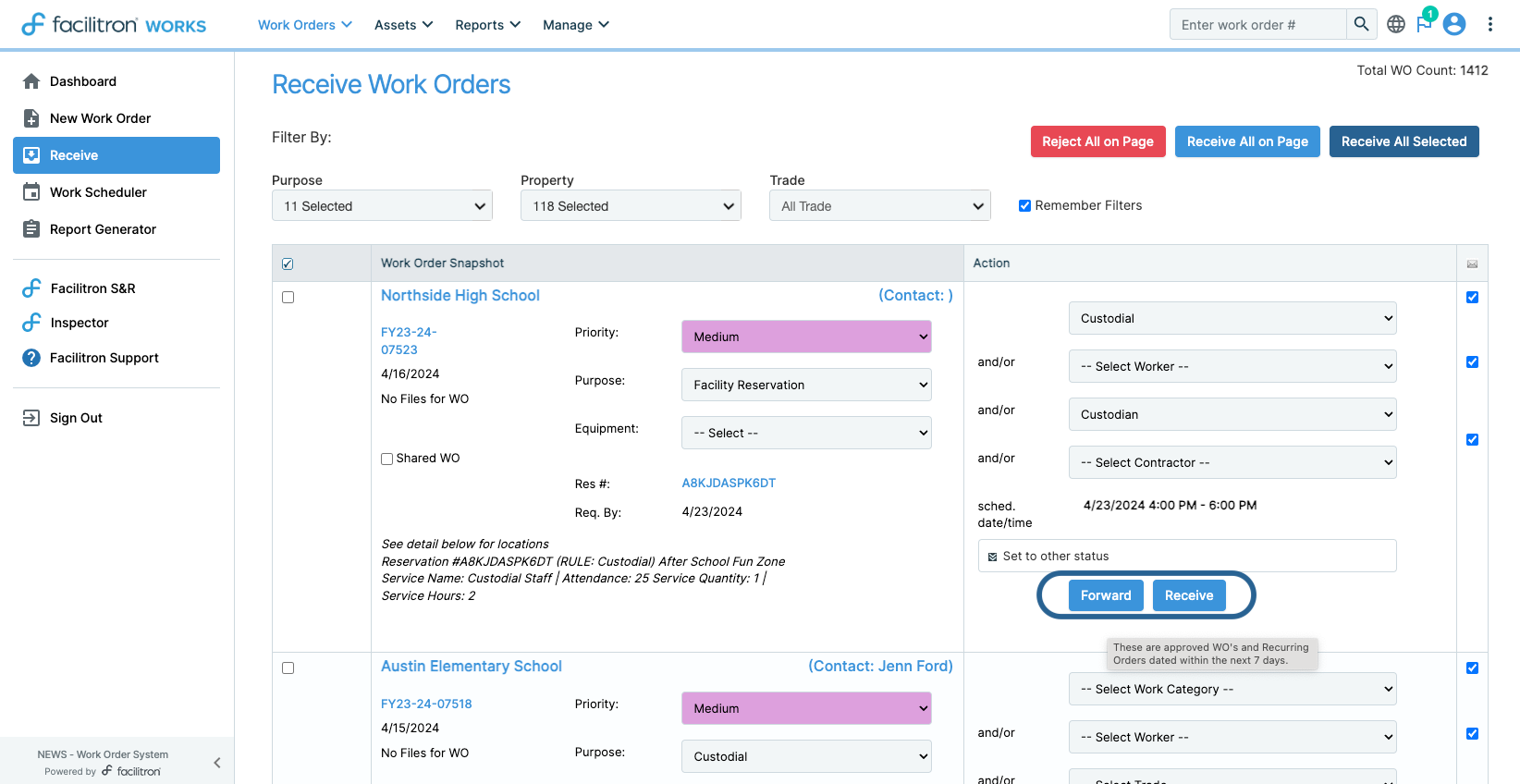Screen dimensions: 1520x784
Task: Open Austin Elementary Purpose Custodial dropdown
Action: click(x=806, y=756)
